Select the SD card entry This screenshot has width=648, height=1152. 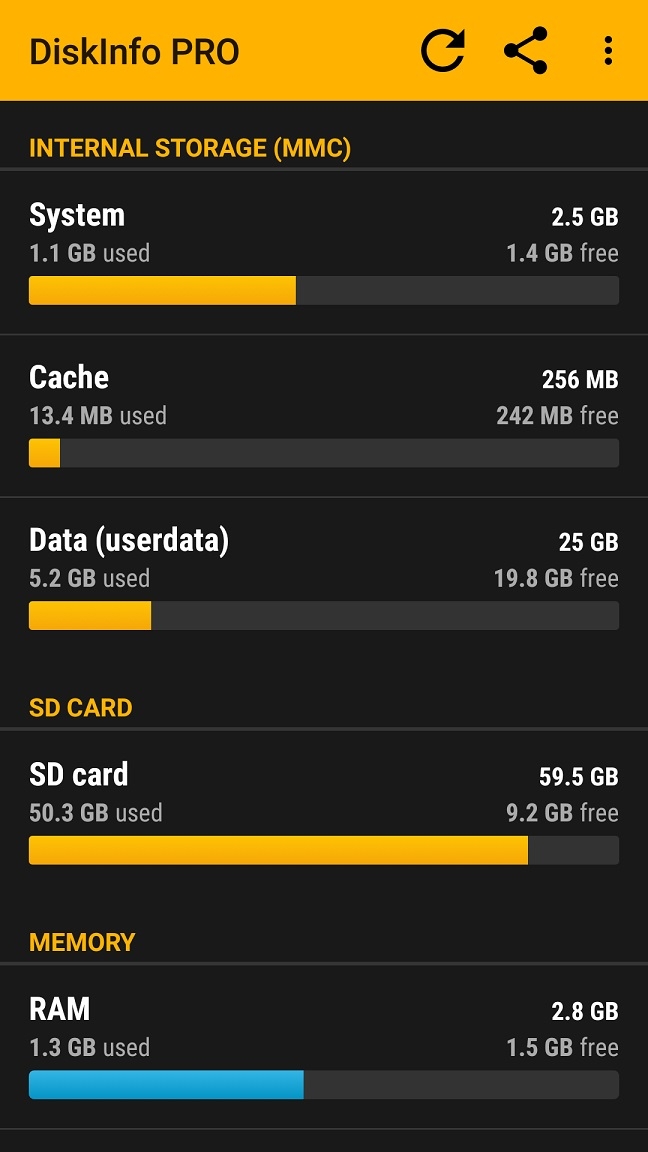click(x=324, y=813)
